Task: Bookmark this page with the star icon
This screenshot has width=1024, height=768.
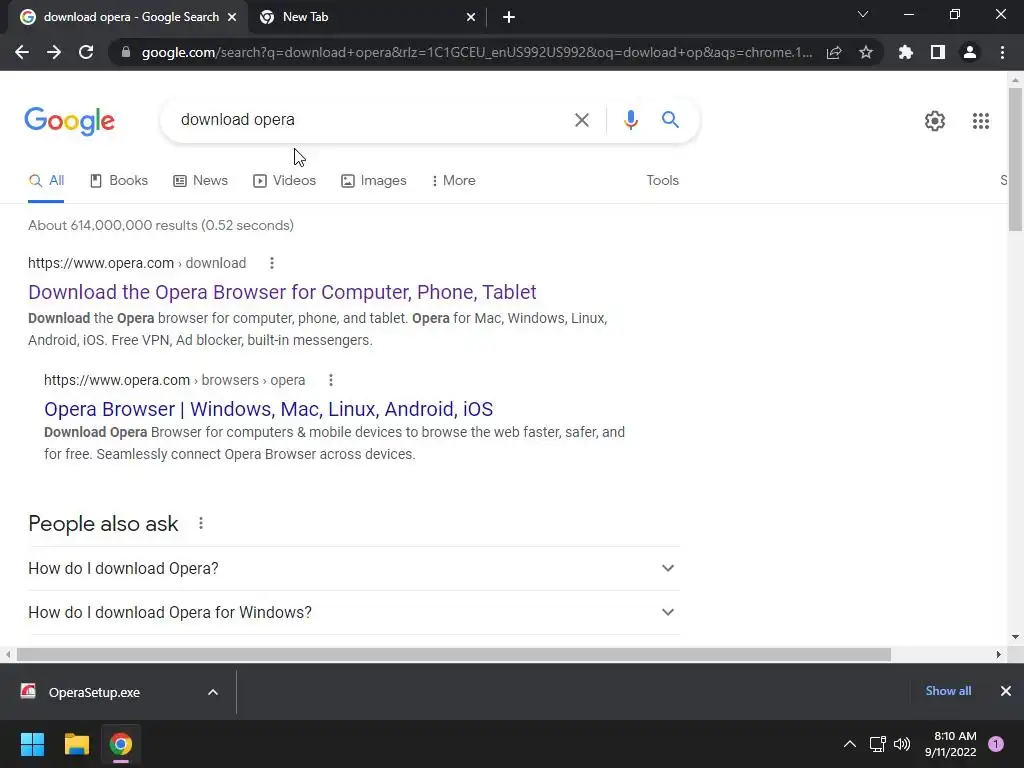Action: [x=866, y=52]
